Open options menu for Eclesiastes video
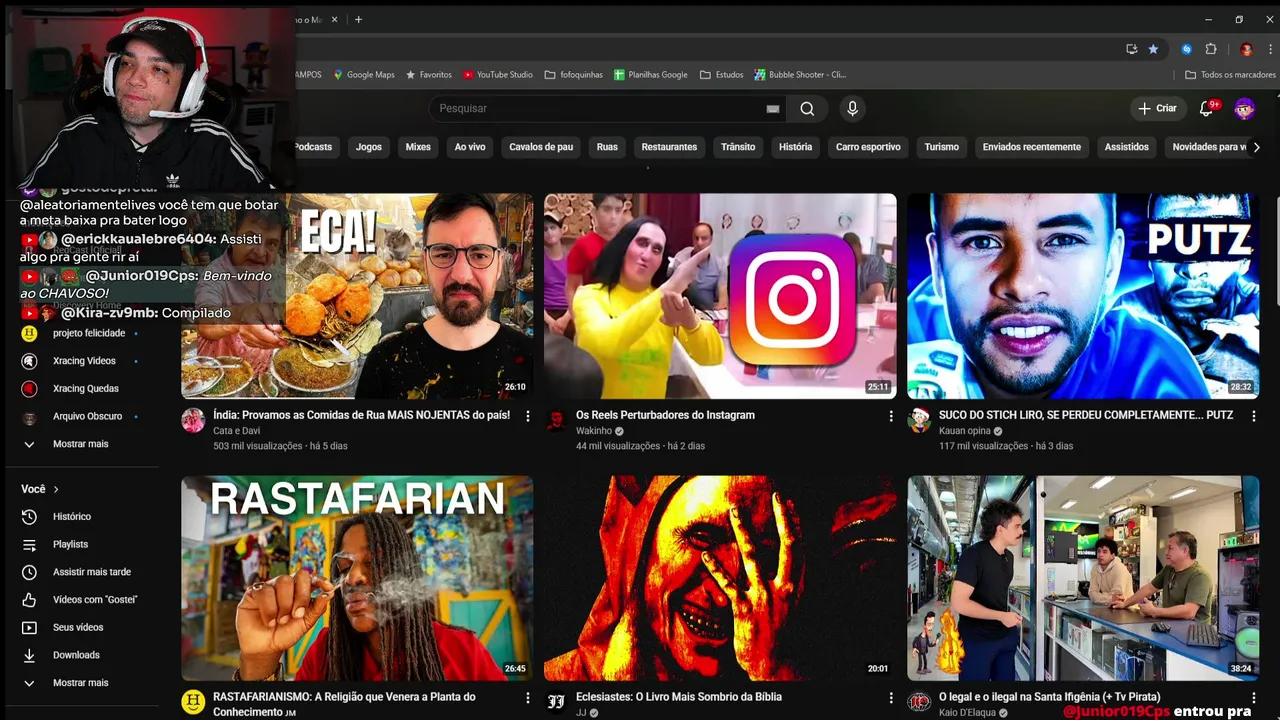Image resolution: width=1280 pixels, height=720 pixels. pos(891,698)
